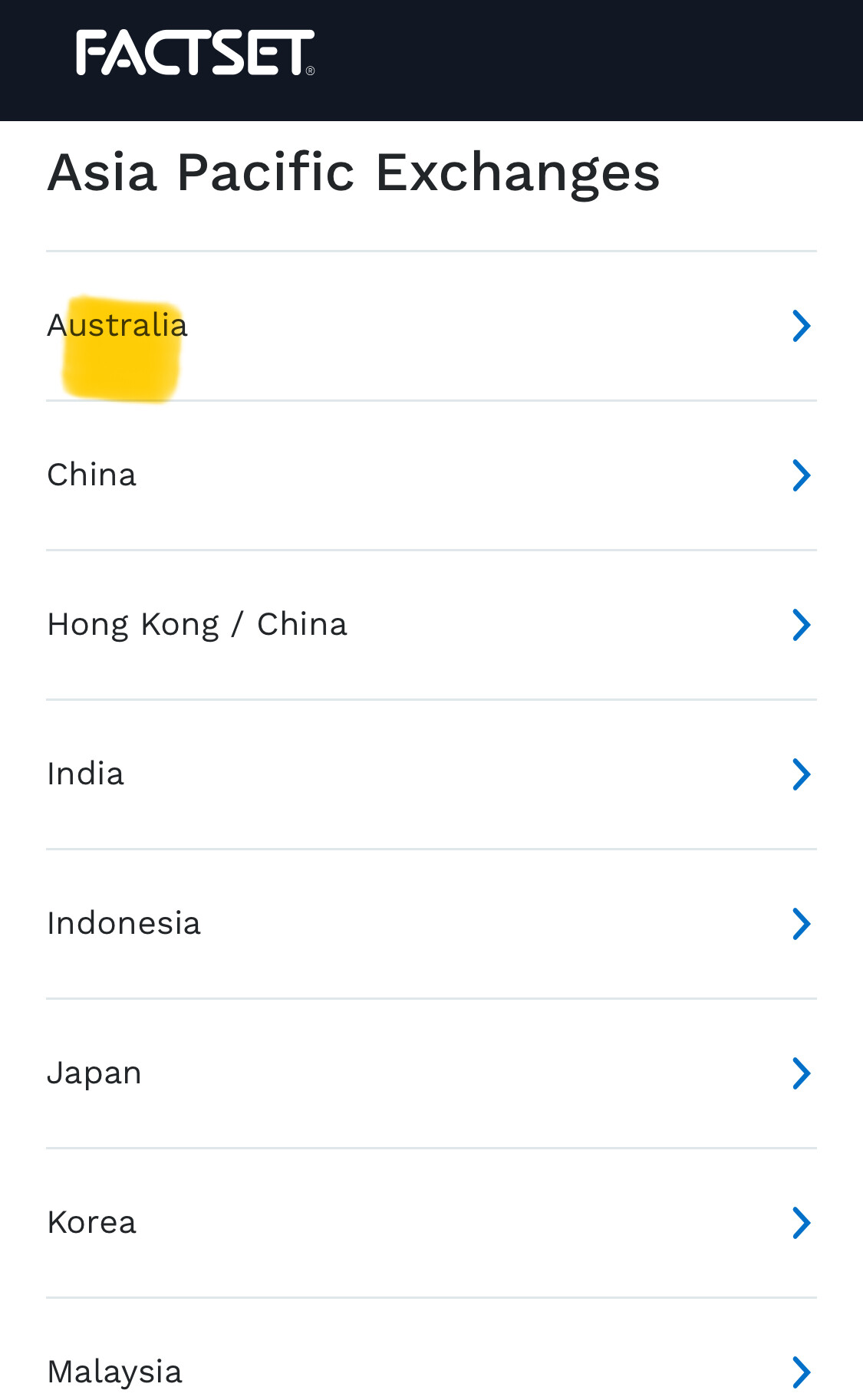Expand Australia using its chevron arrow

tap(801, 326)
